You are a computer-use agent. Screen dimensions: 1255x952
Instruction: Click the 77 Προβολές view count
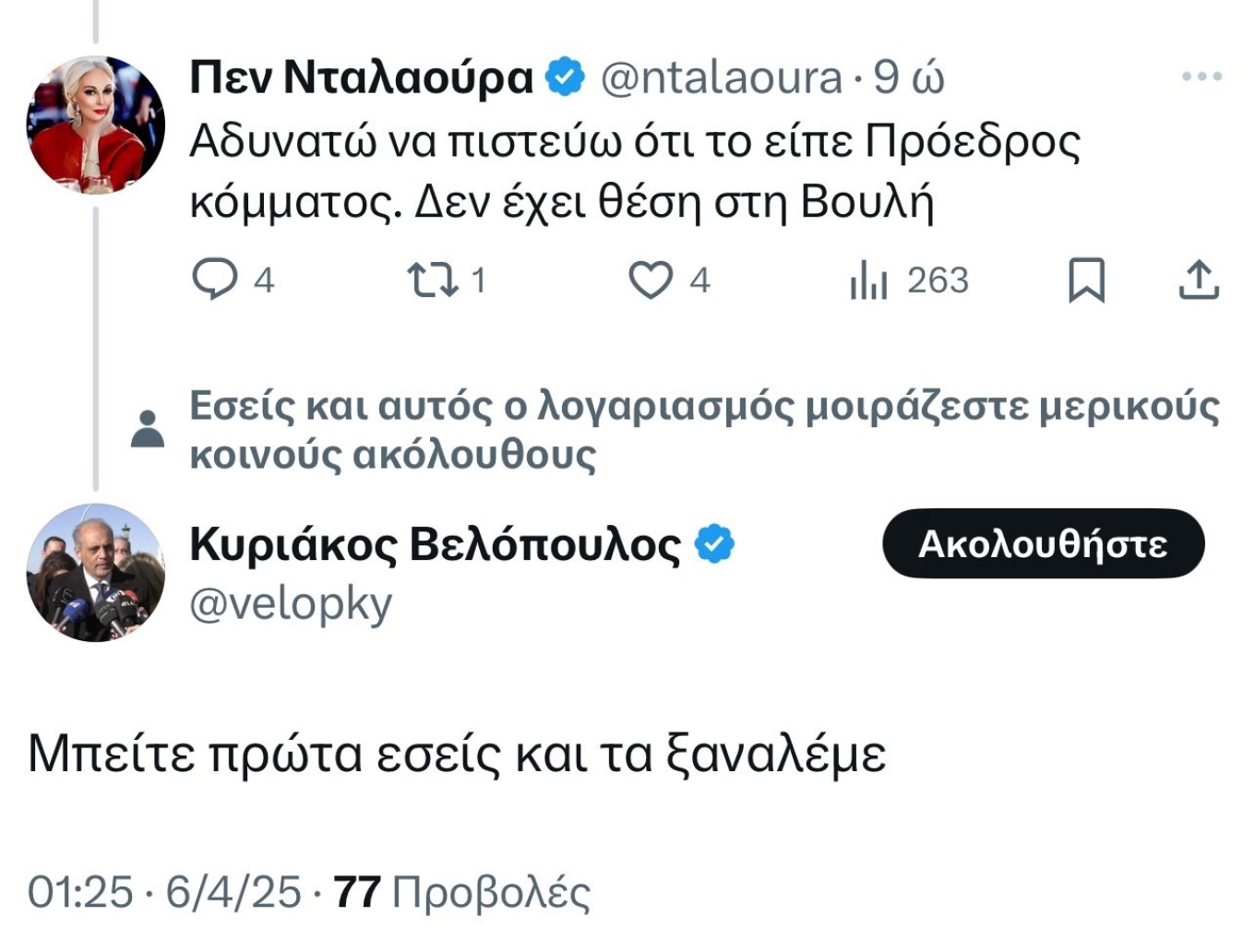(x=461, y=893)
